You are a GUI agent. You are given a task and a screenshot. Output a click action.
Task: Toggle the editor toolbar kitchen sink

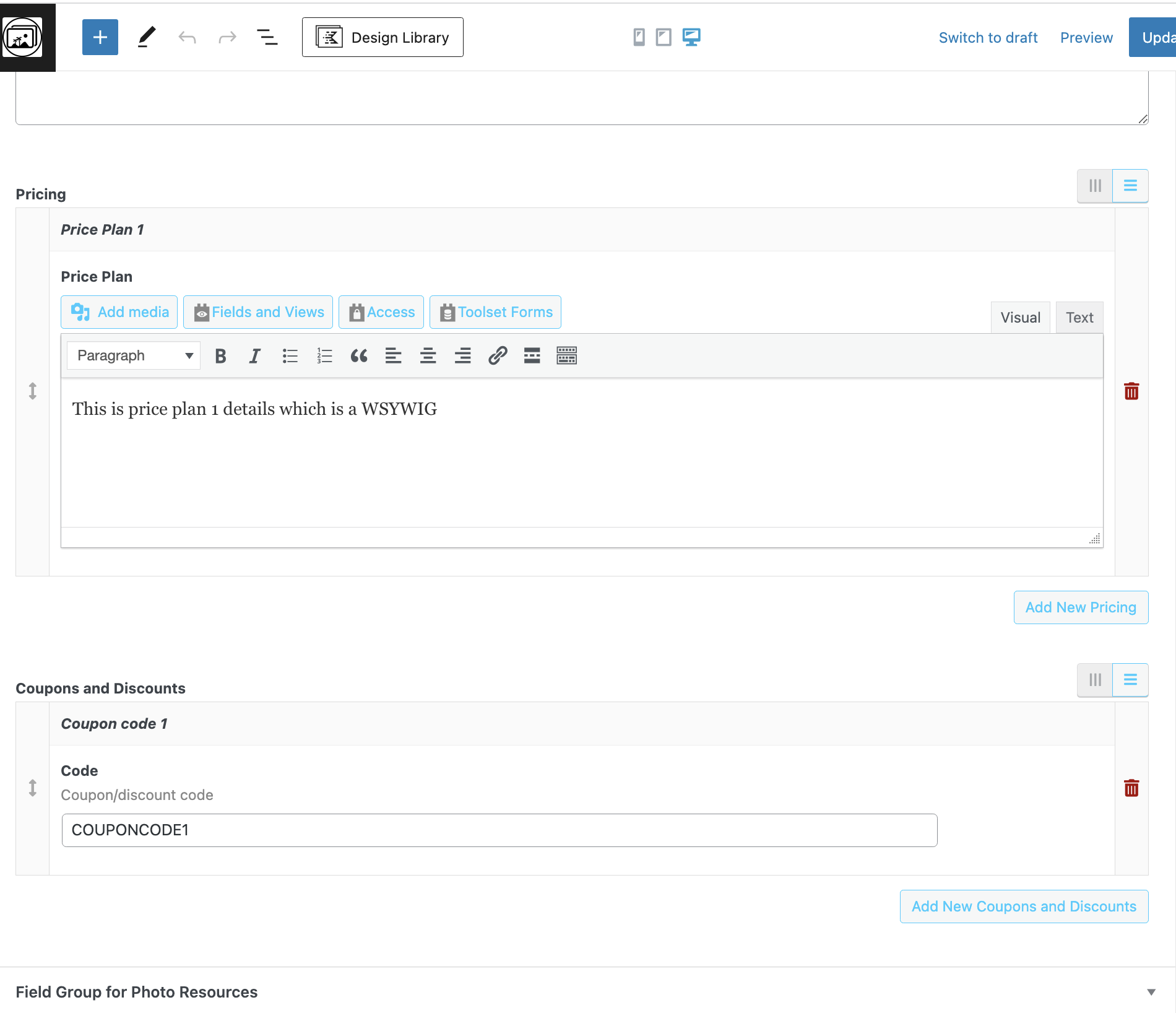[567, 356]
